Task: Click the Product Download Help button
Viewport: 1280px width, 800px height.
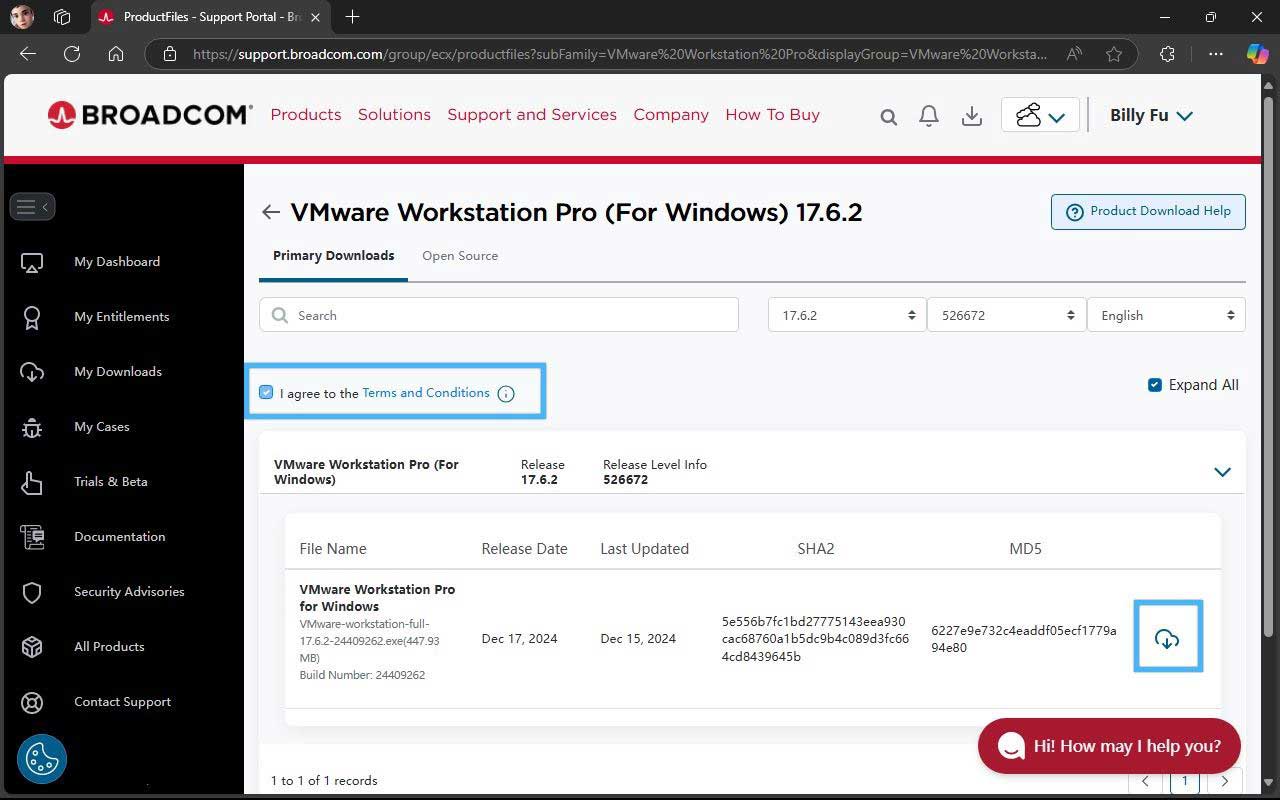Action: pyautogui.click(x=1147, y=211)
